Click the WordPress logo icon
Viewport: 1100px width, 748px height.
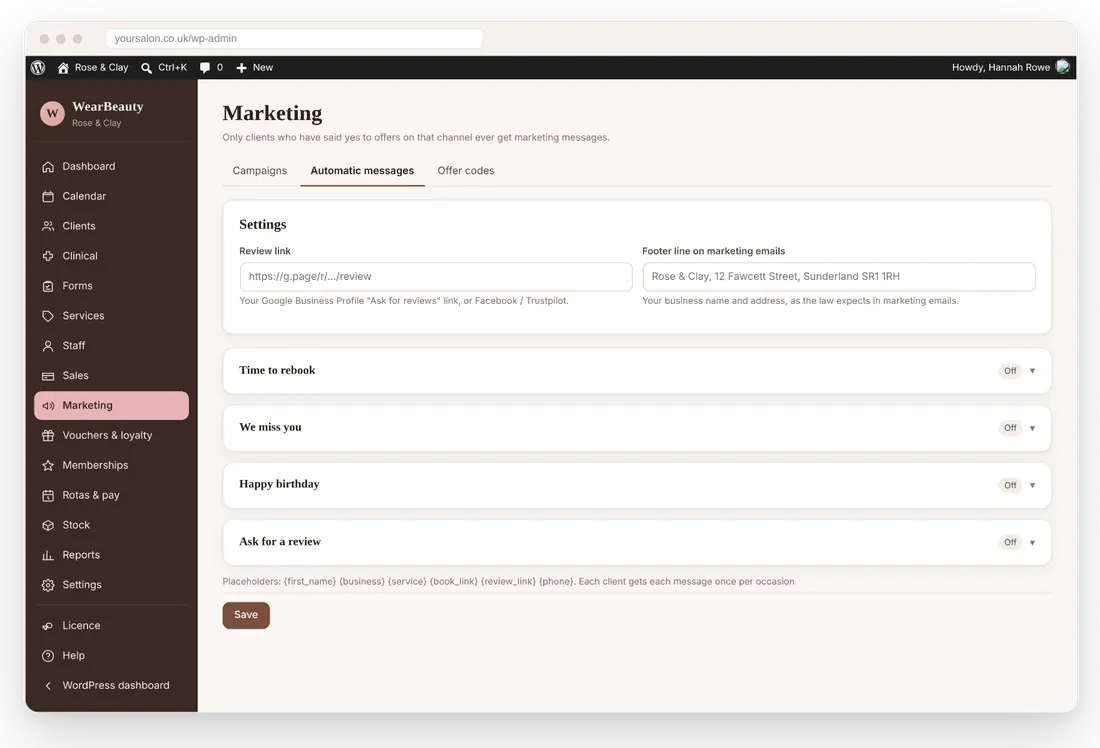click(x=38, y=67)
